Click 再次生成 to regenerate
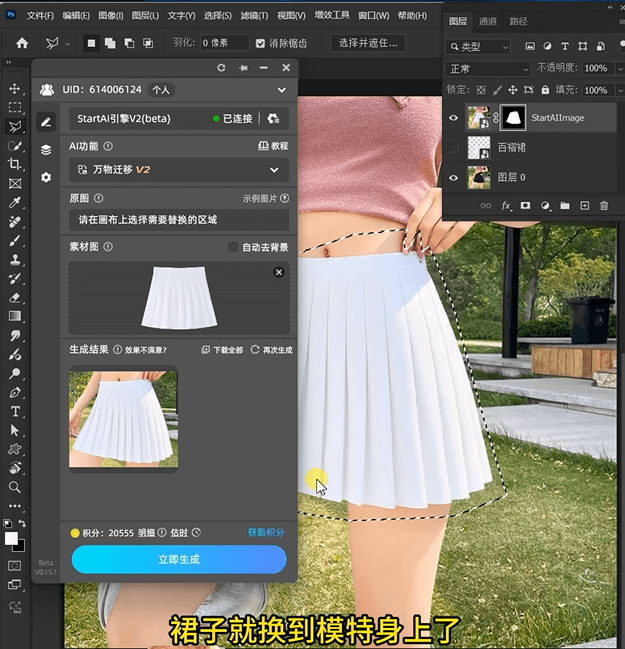Viewport: 625px width, 649px height. [272, 350]
